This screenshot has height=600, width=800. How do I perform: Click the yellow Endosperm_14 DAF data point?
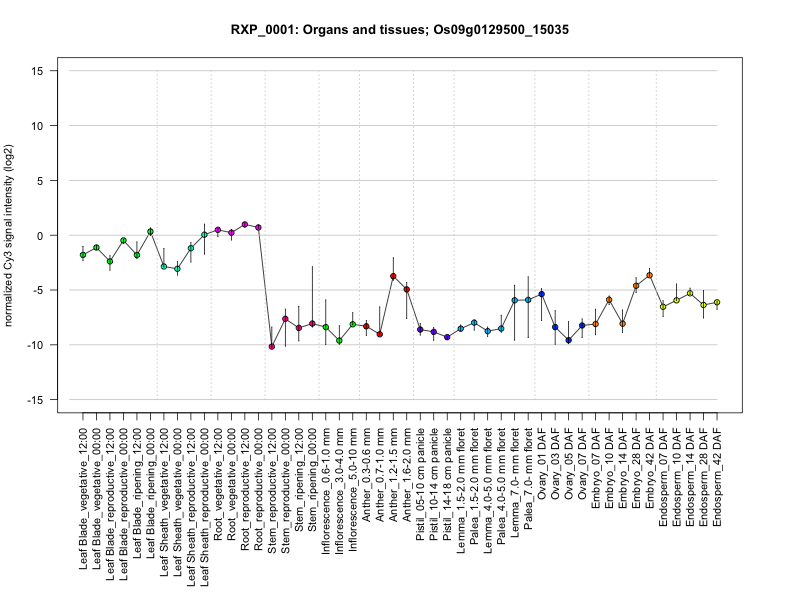click(690, 293)
